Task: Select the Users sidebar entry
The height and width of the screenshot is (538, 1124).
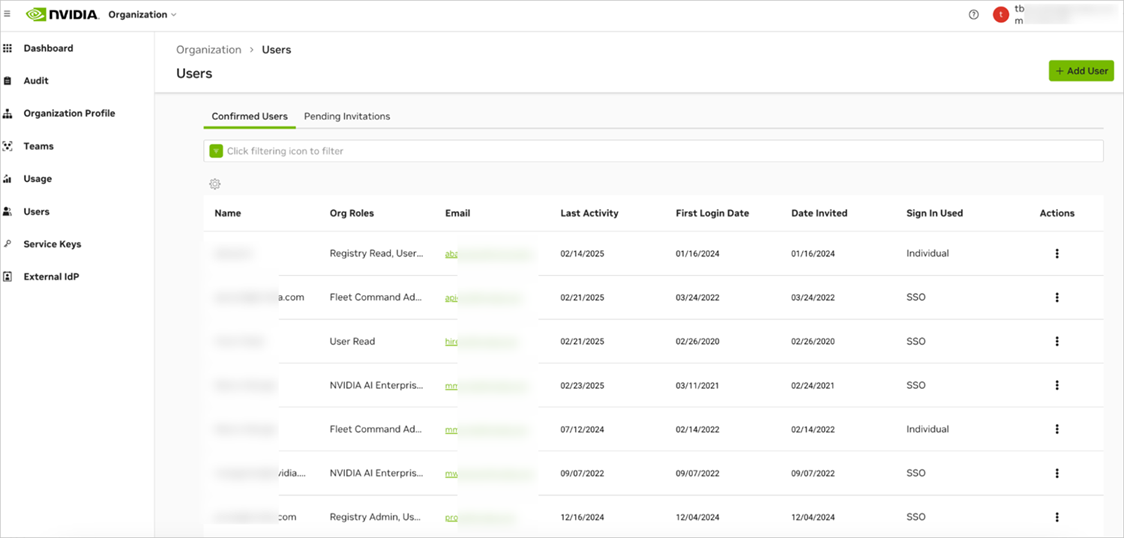Action: tap(36, 211)
